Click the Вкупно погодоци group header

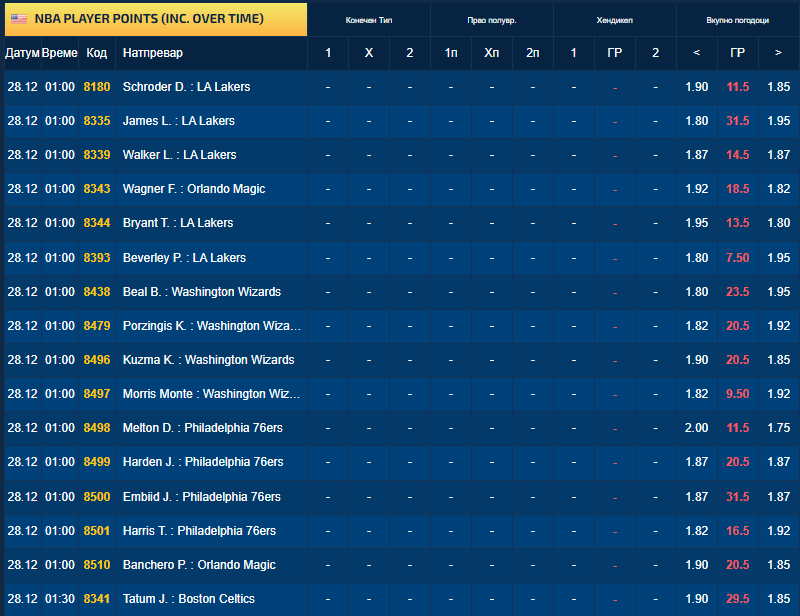(738, 20)
